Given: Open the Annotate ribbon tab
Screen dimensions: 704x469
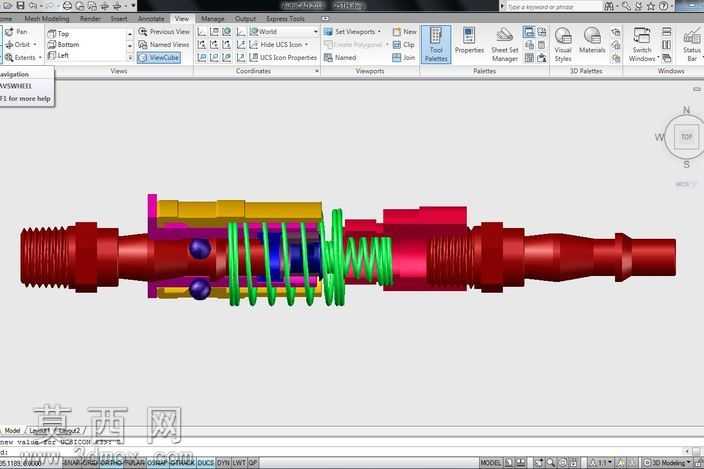Looking at the screenshot, I should [151, 19].
